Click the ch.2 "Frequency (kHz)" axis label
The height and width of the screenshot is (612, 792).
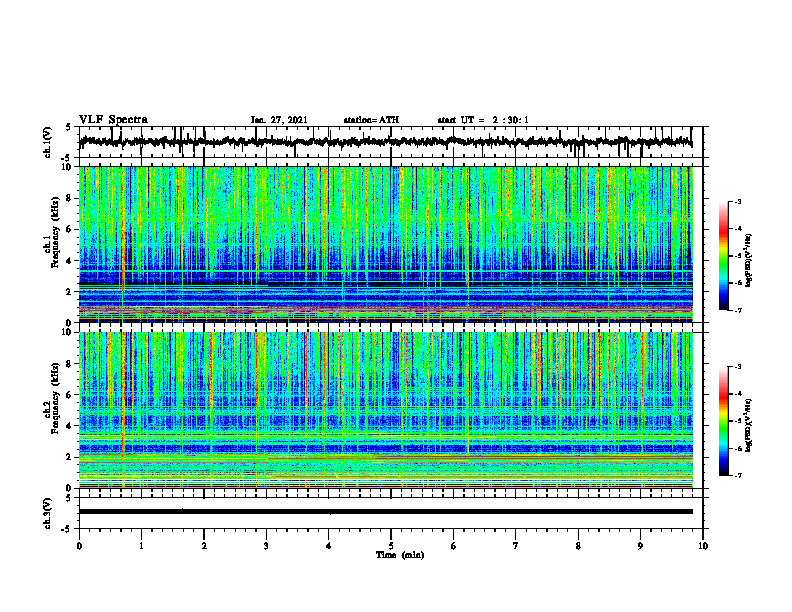tap(56, 398)
